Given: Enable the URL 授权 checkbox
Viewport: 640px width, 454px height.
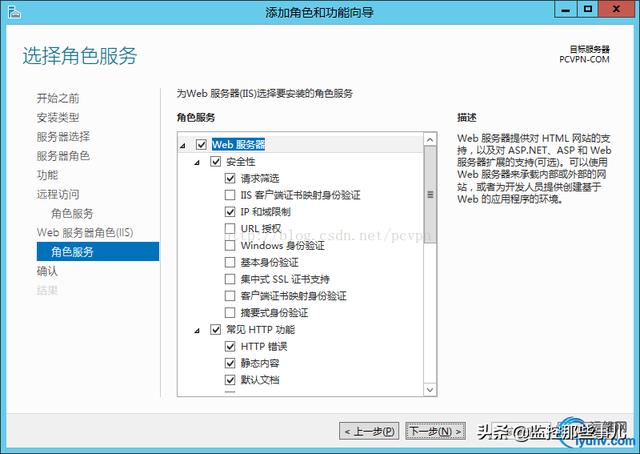Looking at the screenshot, I should tap(230, 229).
